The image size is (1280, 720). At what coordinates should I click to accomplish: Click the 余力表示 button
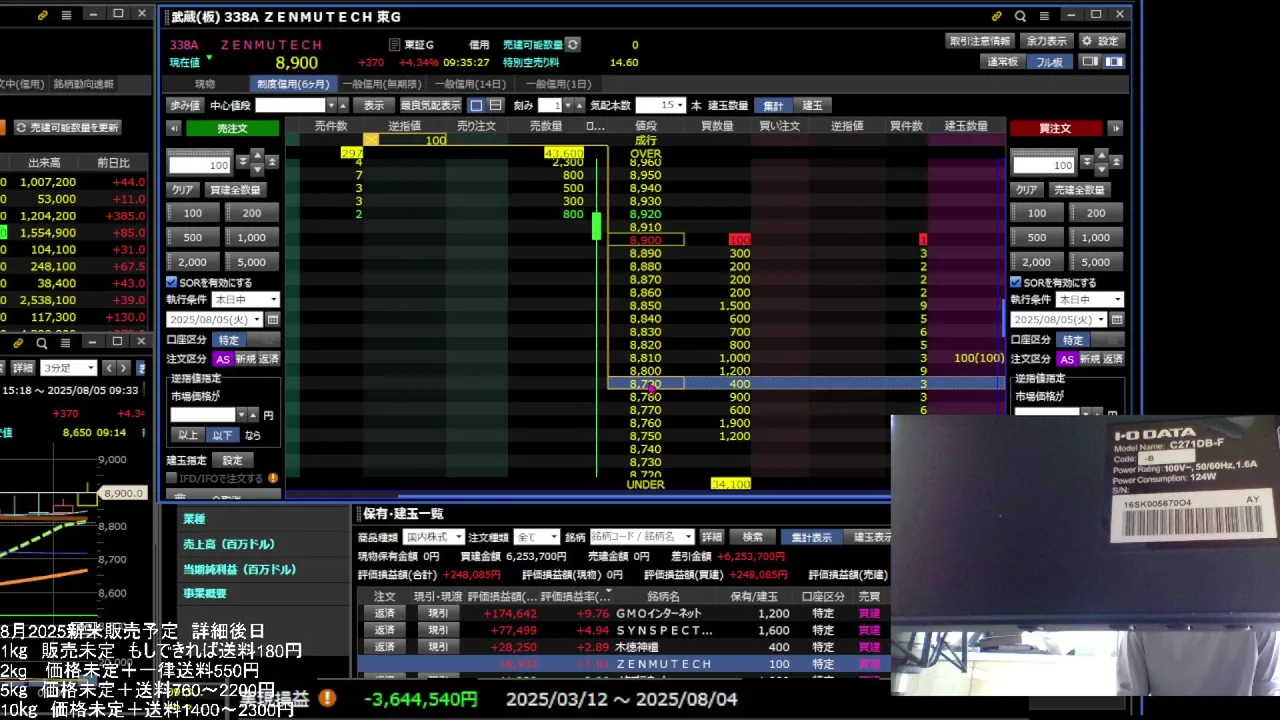click(1046, 41)
